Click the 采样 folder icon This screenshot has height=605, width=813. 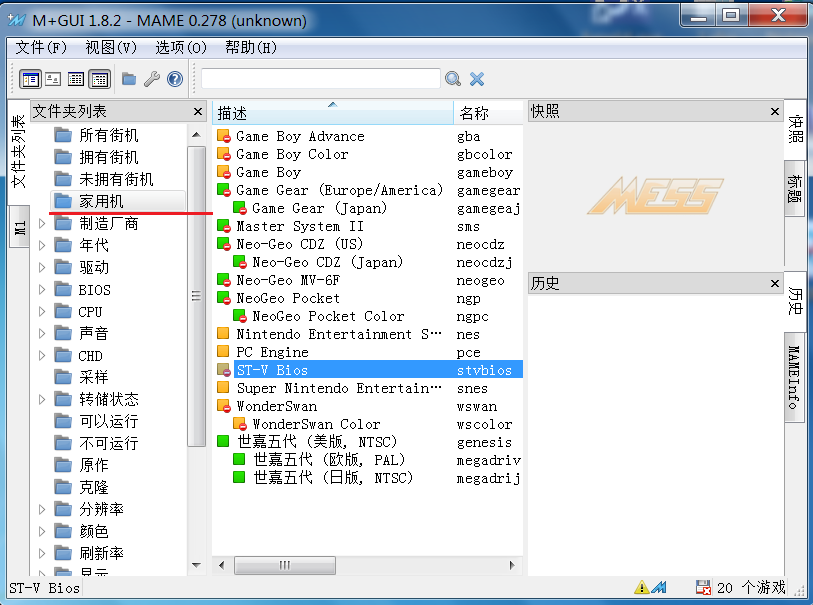tap(63, 377)
